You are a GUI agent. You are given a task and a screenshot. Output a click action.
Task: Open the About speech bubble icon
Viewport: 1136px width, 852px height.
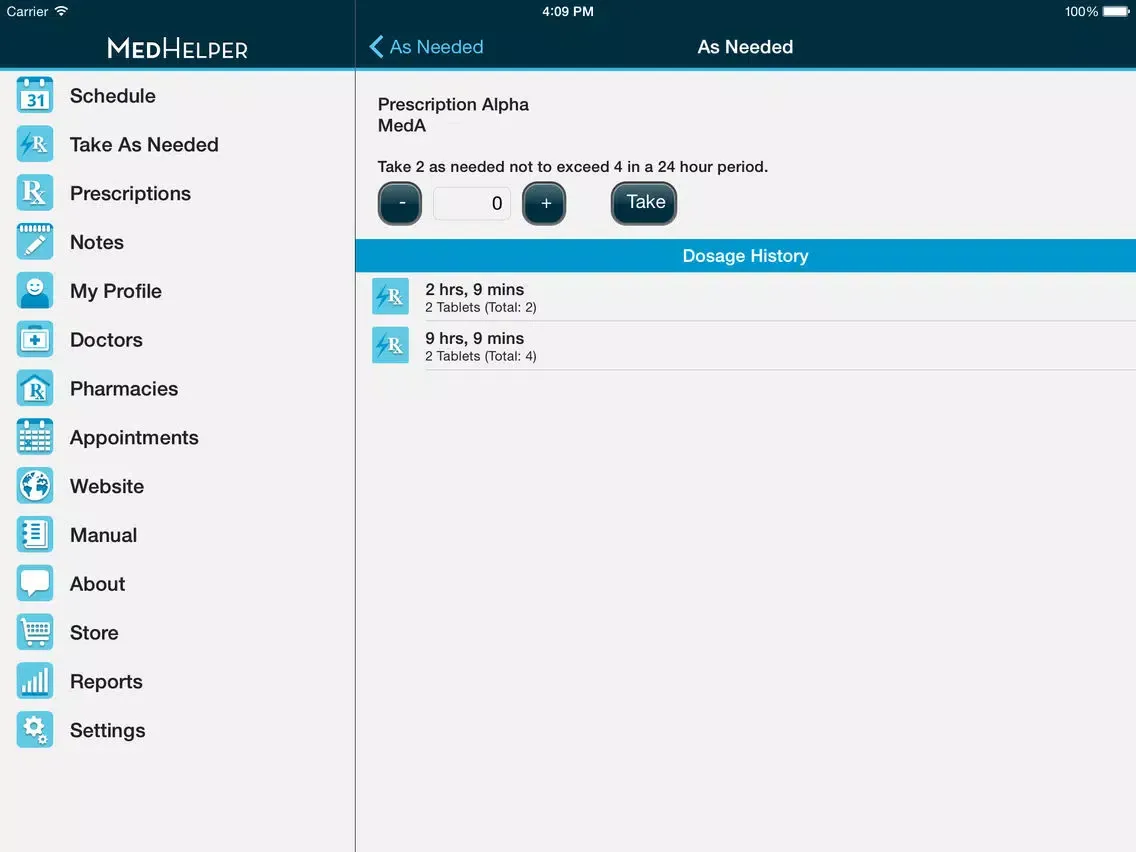[x=35, y=583]
